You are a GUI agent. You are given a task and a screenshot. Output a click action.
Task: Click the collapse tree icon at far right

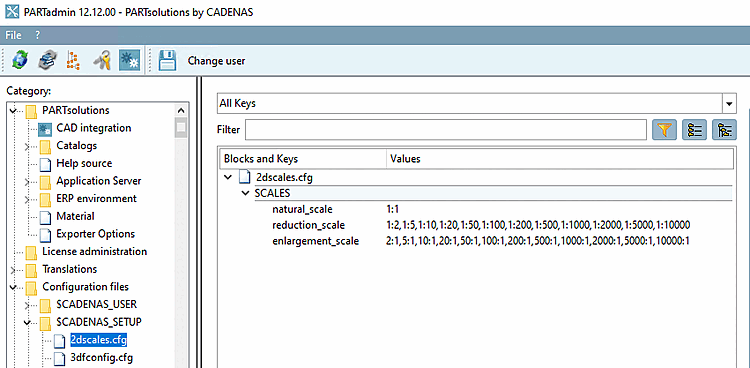tap(724, 130)
